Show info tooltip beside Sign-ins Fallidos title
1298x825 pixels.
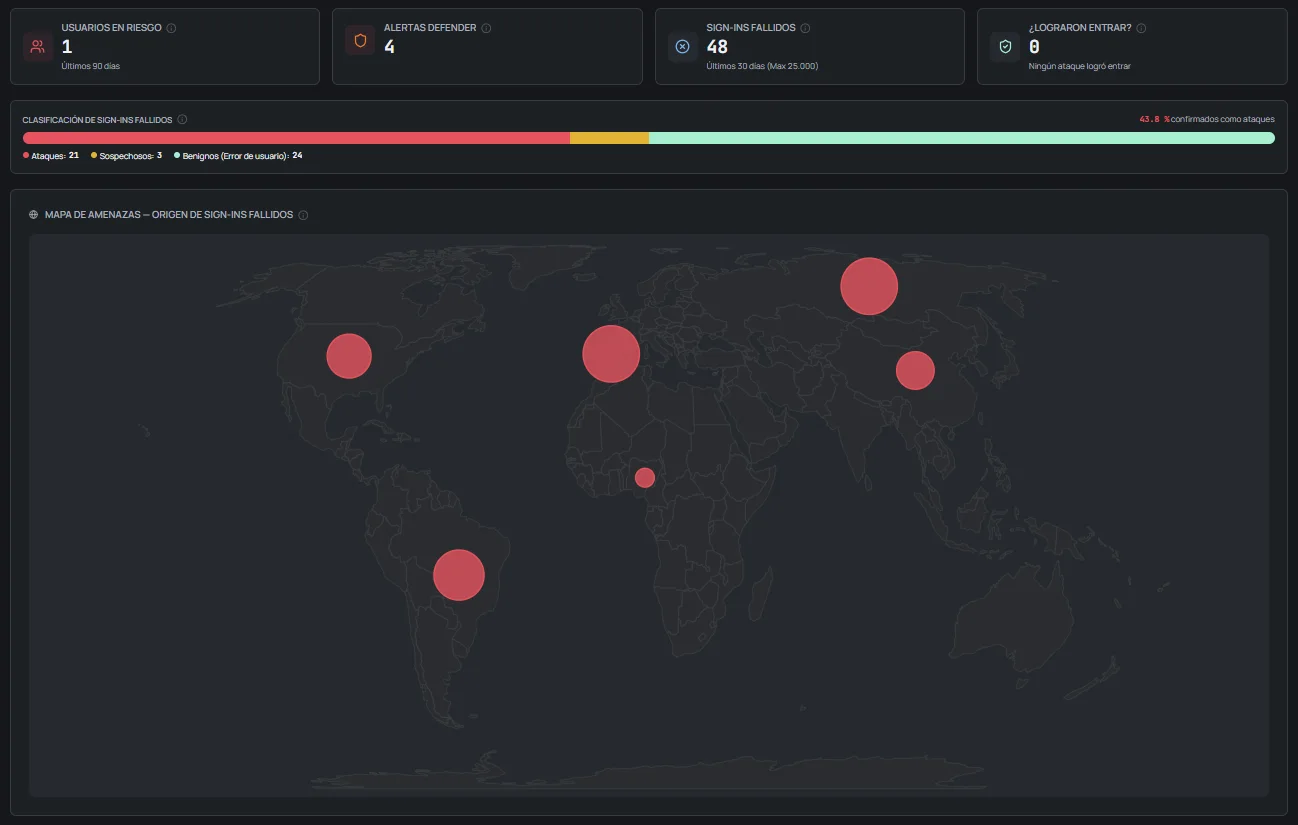click(805, 28)
